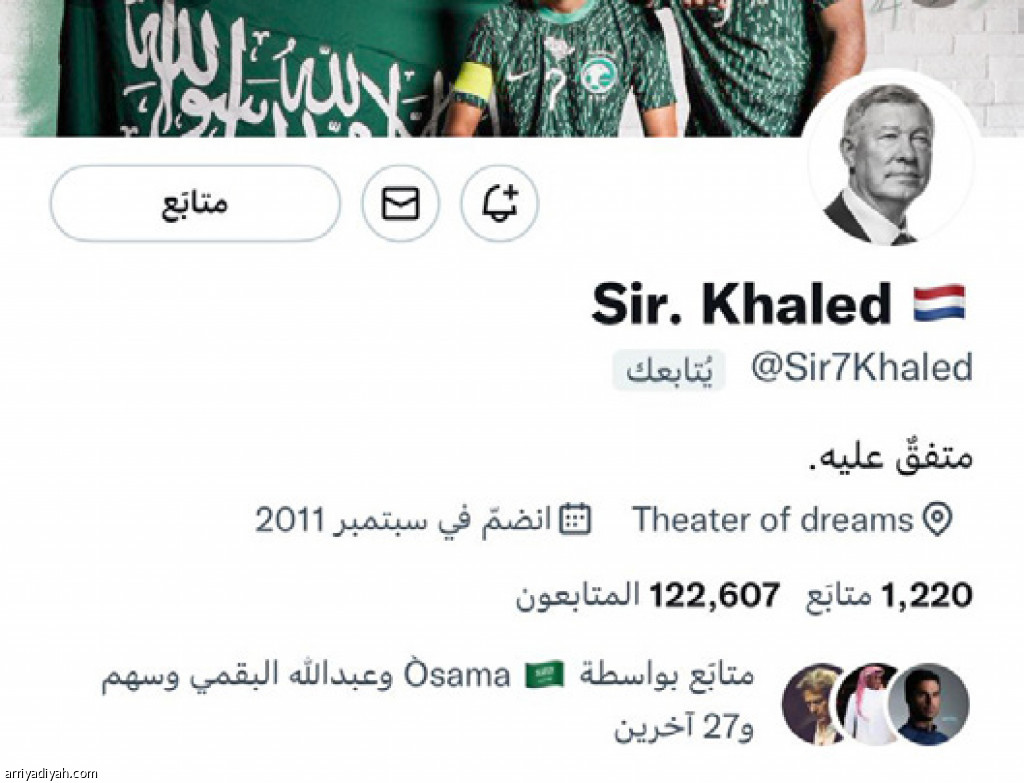
Task: Click the notification bell plus icon
Action: click(500, 203)
